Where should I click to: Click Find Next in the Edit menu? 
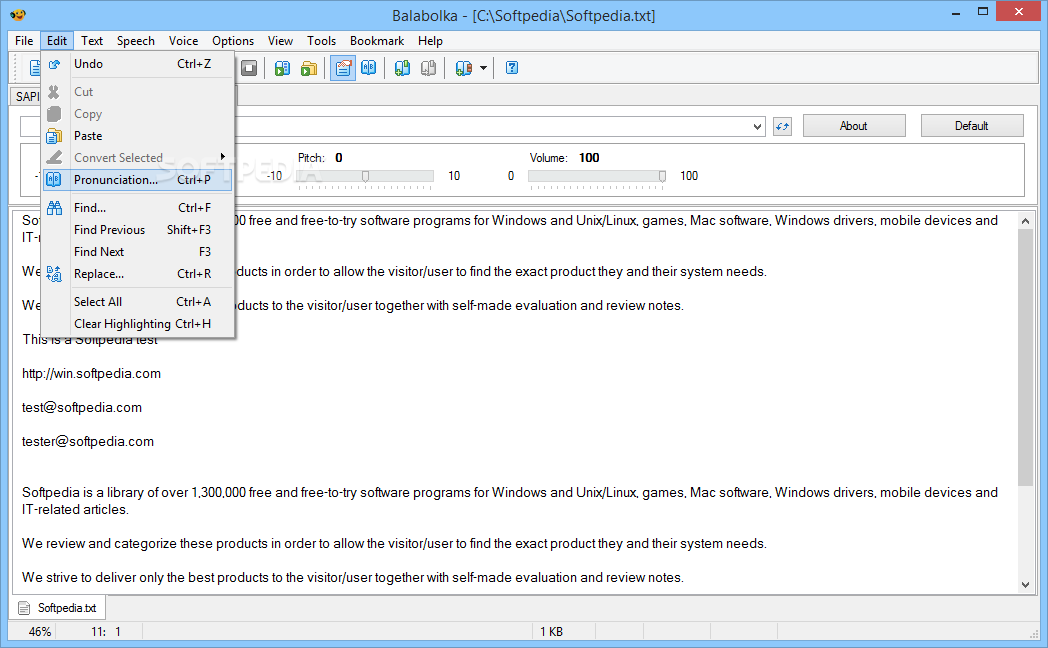point(138,252)
